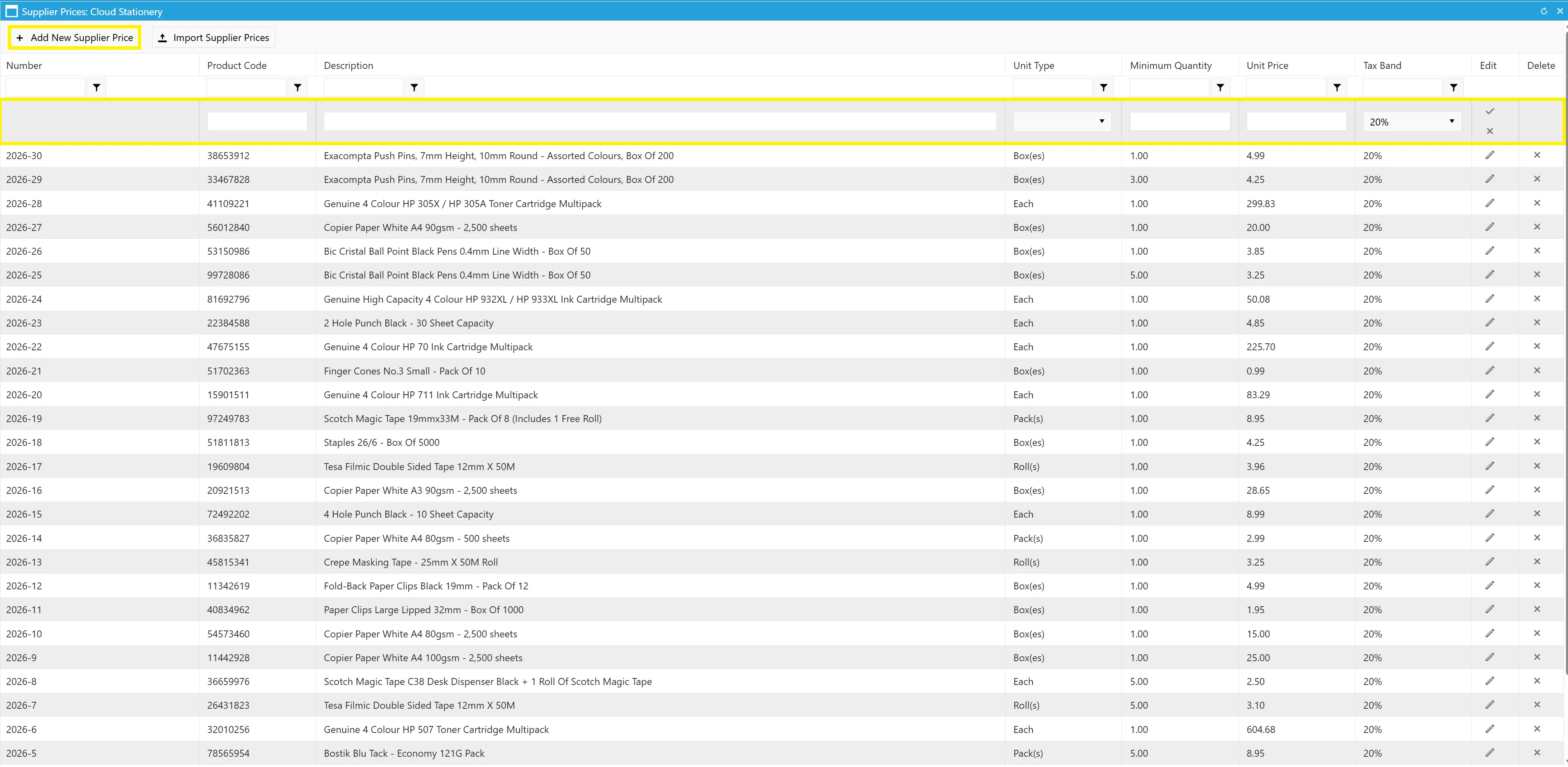1568x767 pixels.
Task: Click the Number filter text box
Action: 46,88
